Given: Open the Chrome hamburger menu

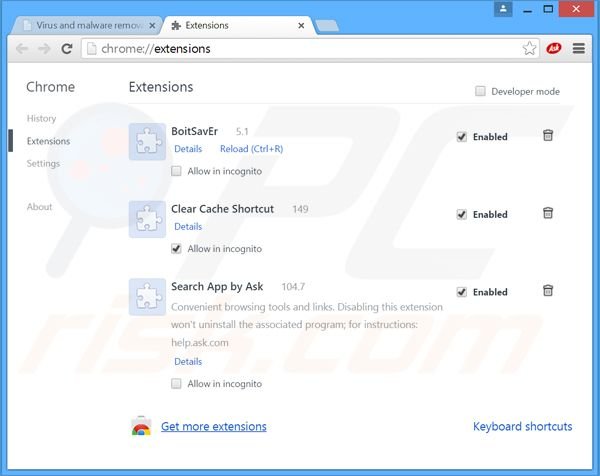Looking at the screenshot, I should coord(579,48).
